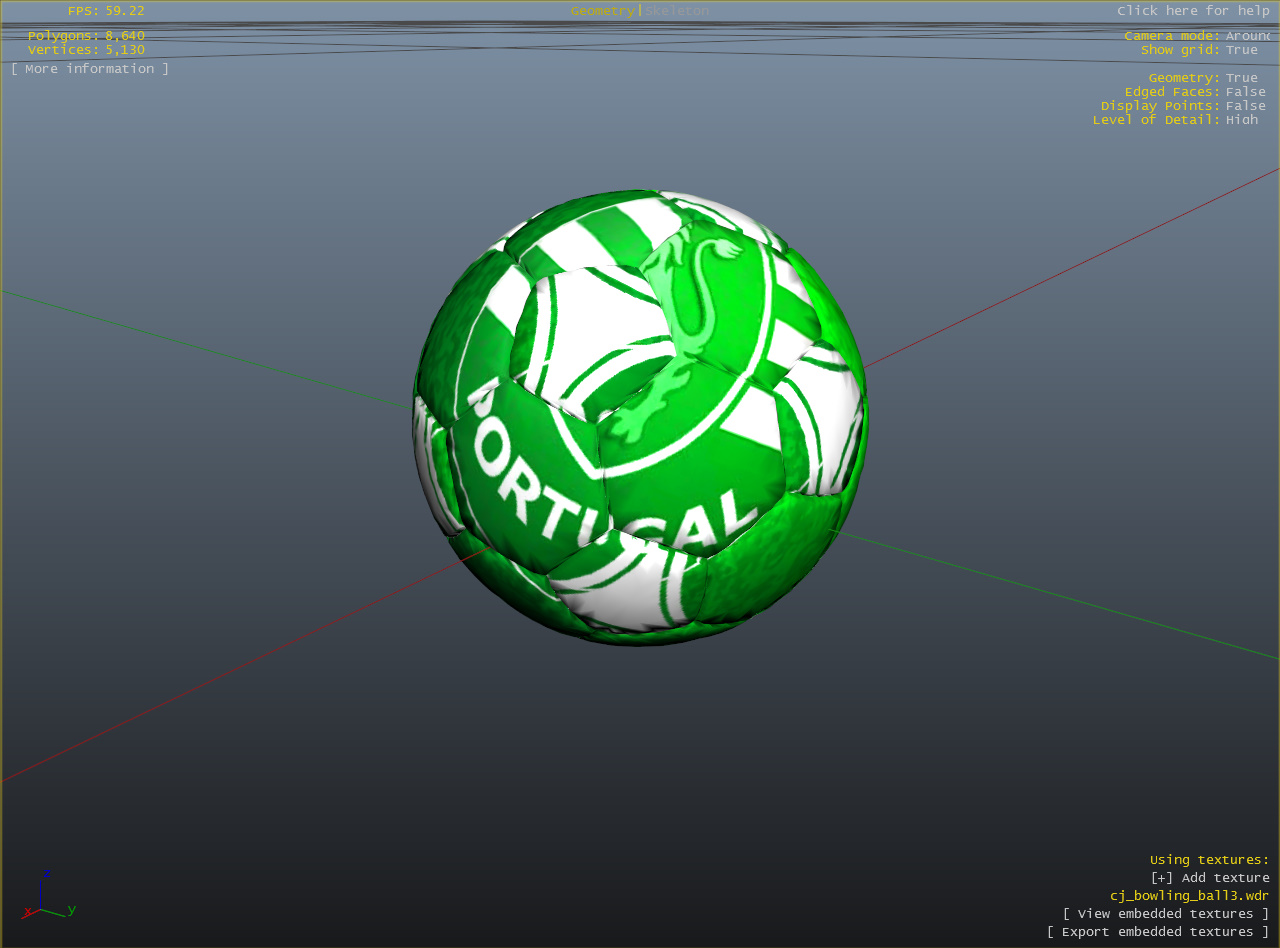
Task: Change the Level of Detail setting
Action: click(x=1175, y=120)
